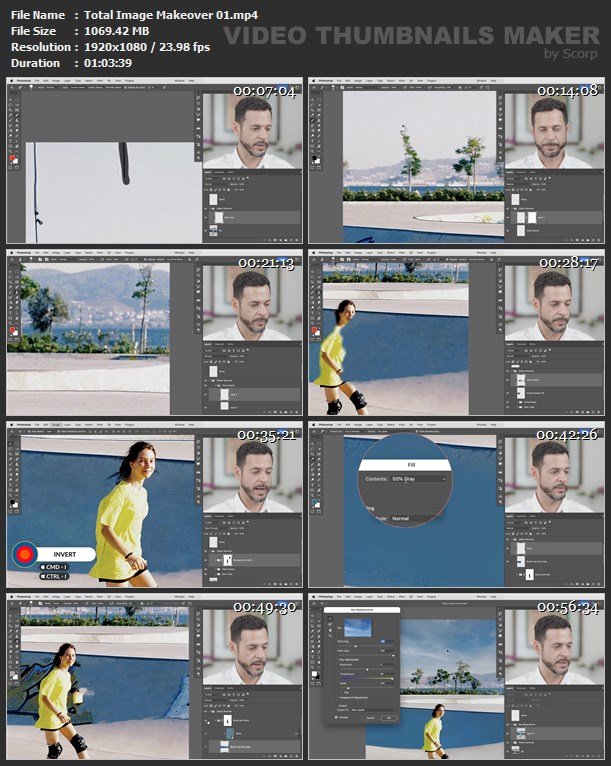Select the Move tool in the 00:14:08 frame
The height and width of the screenshot is (766, 611).
(314, 98)
